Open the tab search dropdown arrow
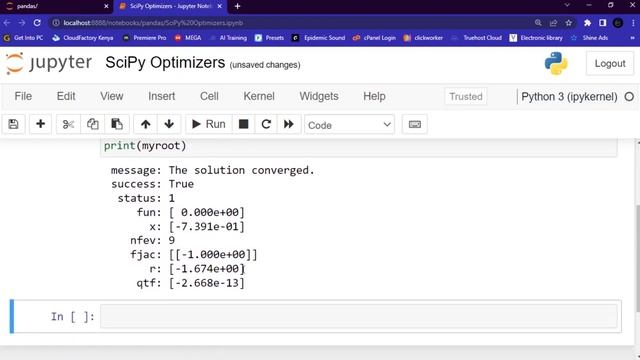Viewport: 640px width, 360px height. 567,5
